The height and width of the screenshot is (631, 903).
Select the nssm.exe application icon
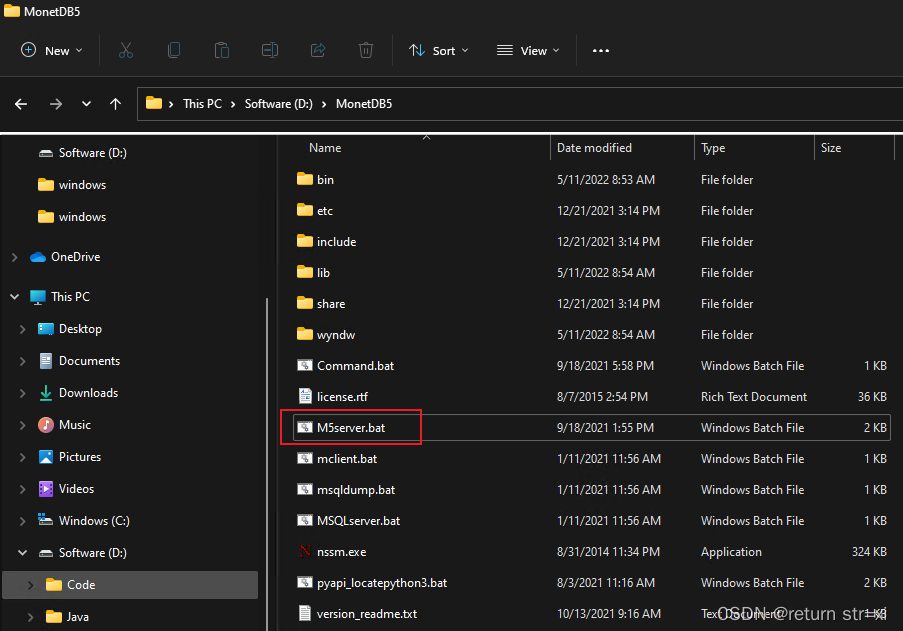coord(305,552)
